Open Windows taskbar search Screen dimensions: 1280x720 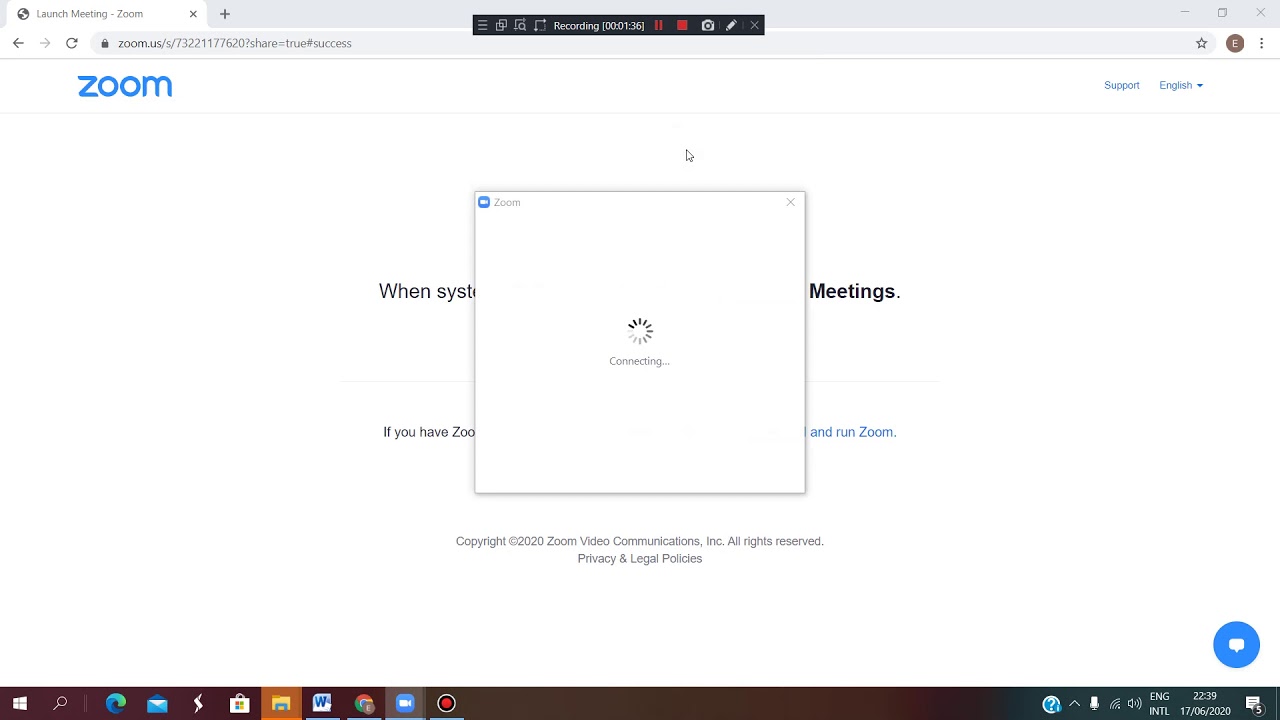click(60, 704)
